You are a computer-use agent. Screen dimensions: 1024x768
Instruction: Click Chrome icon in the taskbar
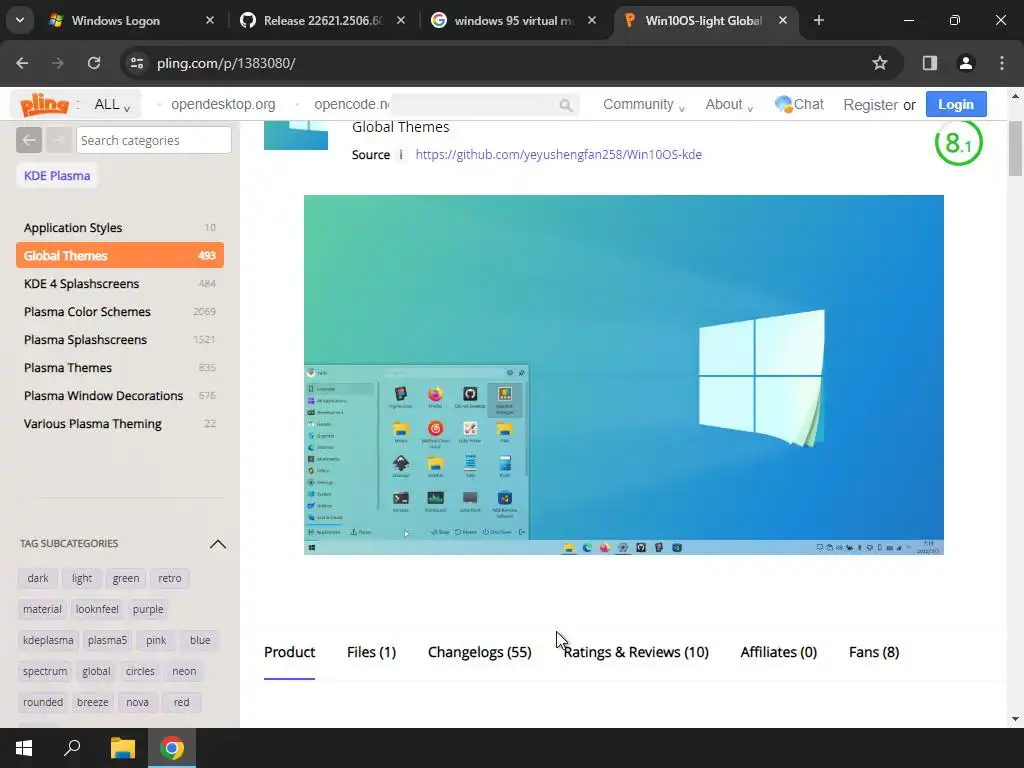pos(172,748)
